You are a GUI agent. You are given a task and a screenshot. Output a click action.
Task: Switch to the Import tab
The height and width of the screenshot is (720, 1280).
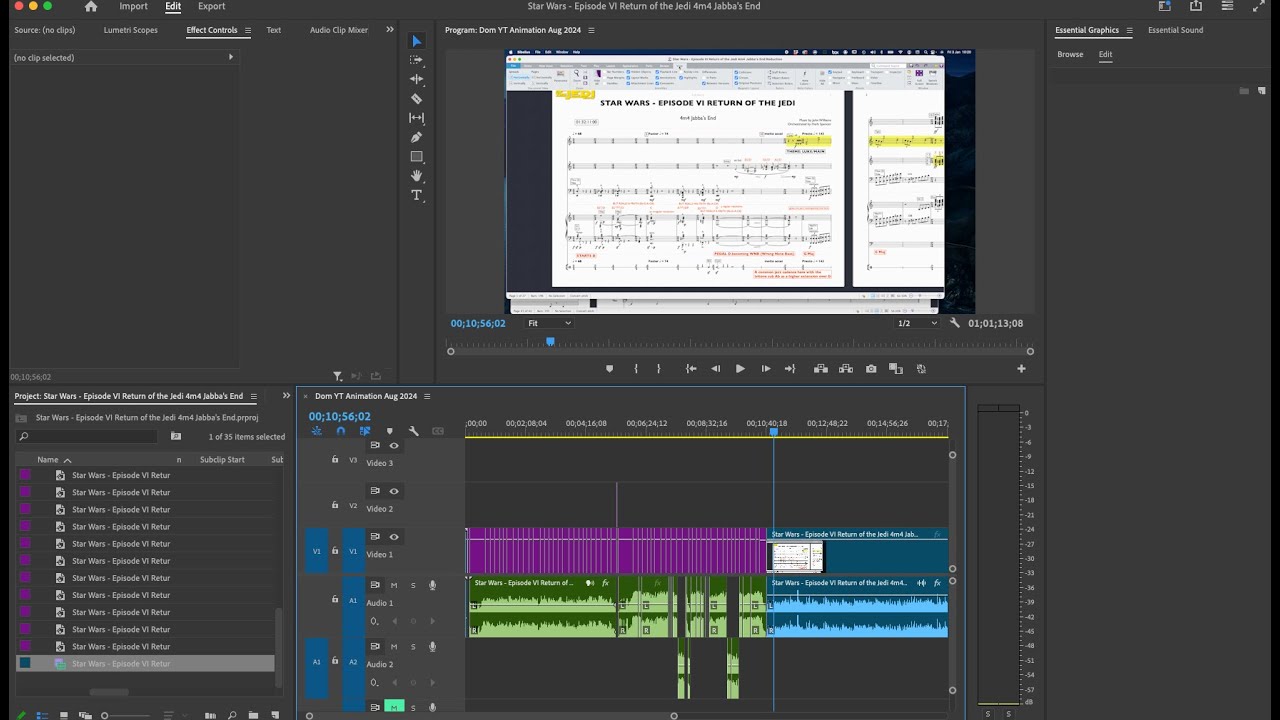pos(133,6)
